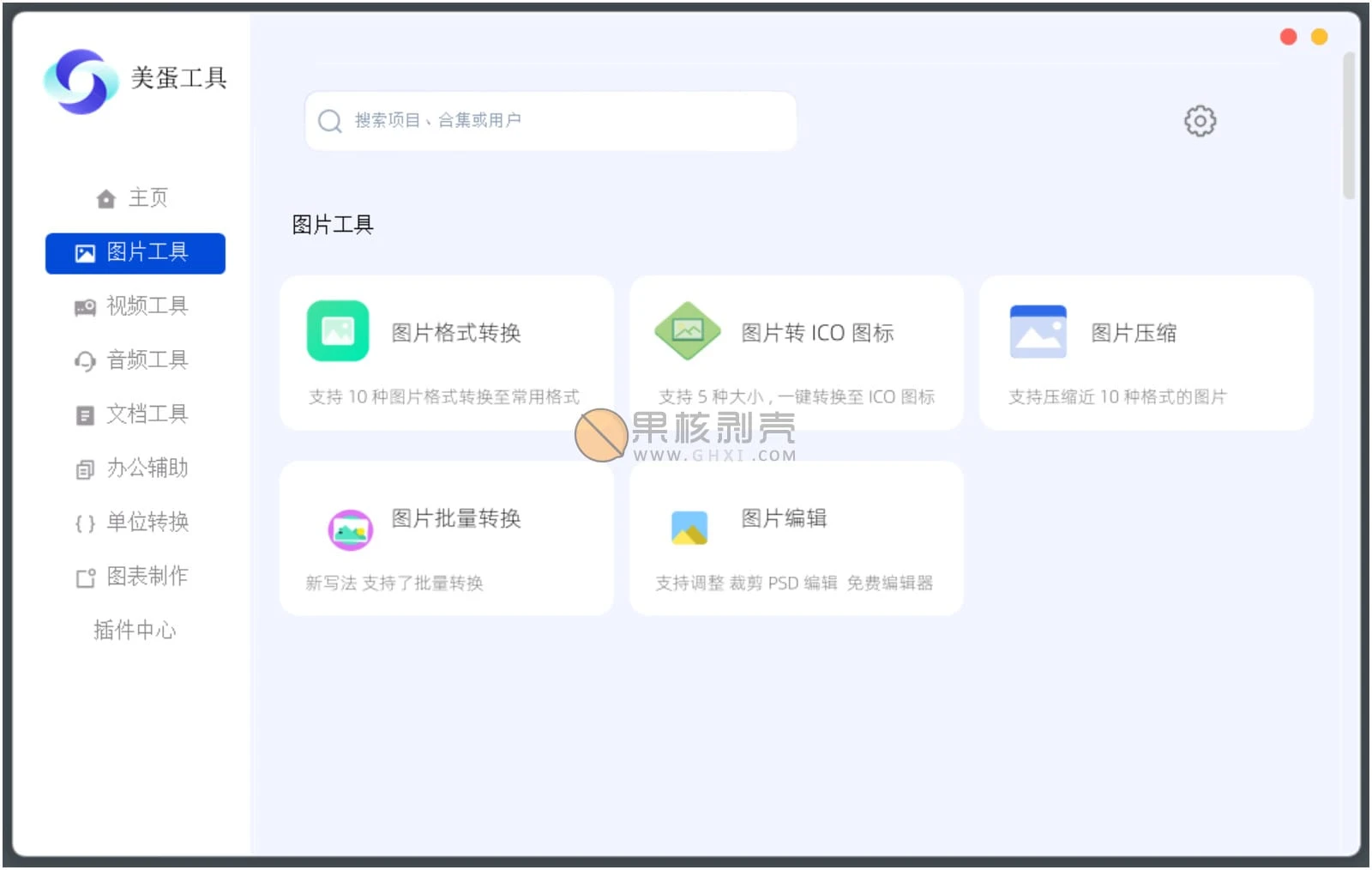Viewport: 1372px width, 870px height.
Task: Select 图片工具 in the sidebar
Action: pos(135,253)
